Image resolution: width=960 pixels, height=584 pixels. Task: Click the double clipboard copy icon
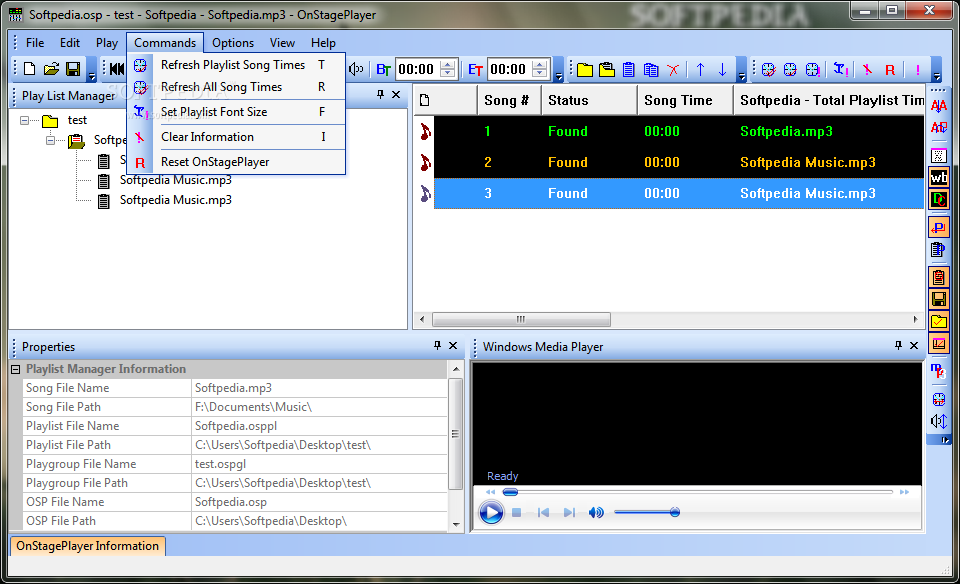(651, 69)
